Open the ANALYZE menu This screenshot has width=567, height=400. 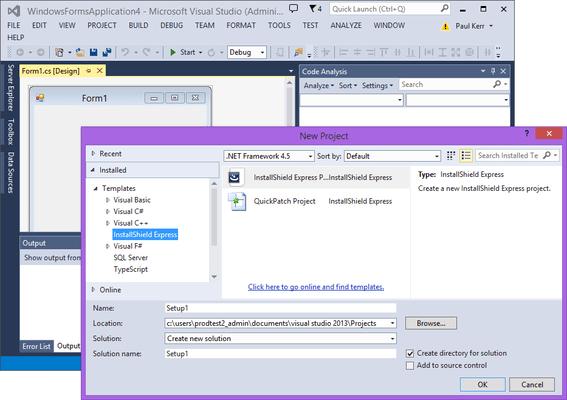pos(346,26)
